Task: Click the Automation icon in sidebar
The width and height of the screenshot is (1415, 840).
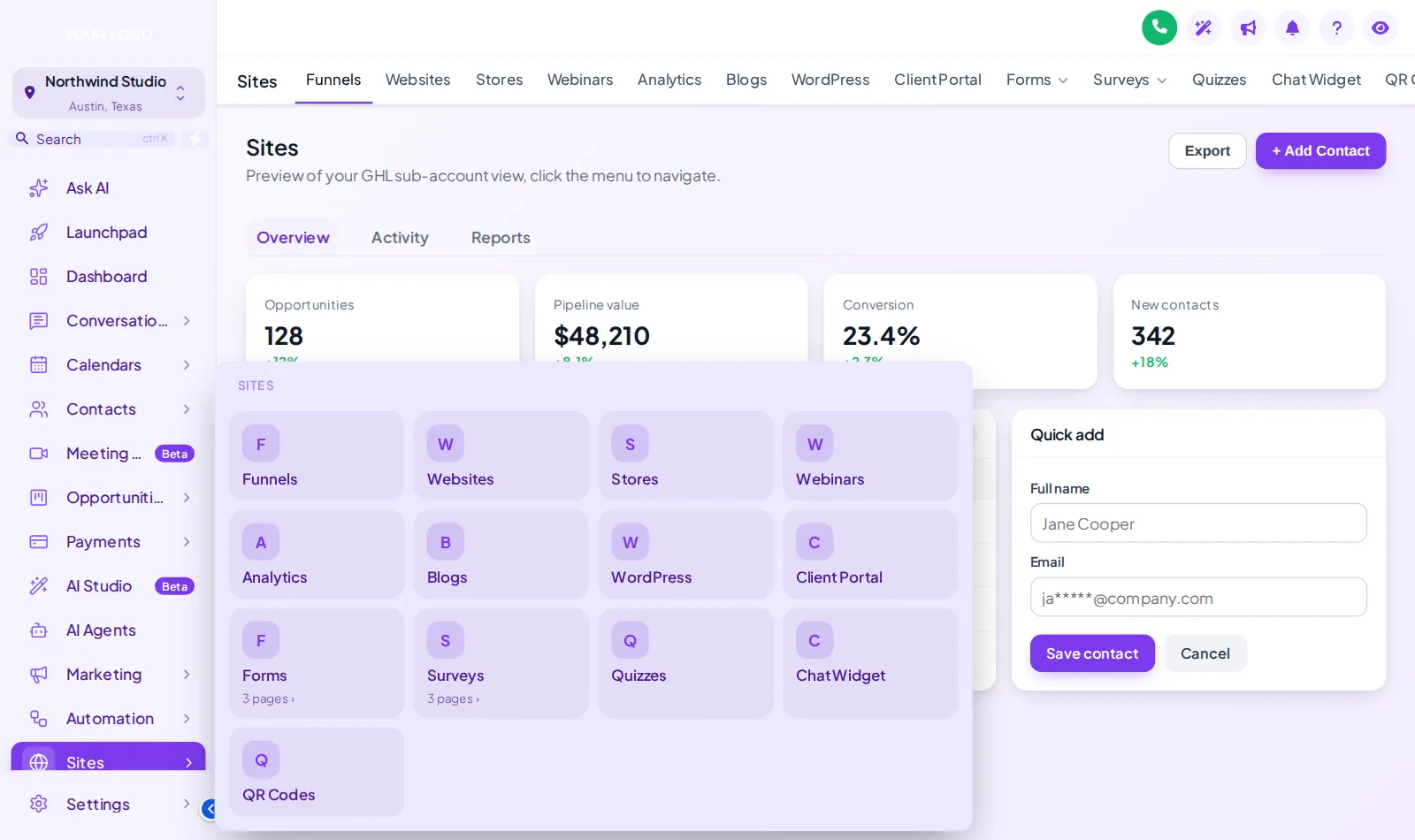Action: click(39, 719)
